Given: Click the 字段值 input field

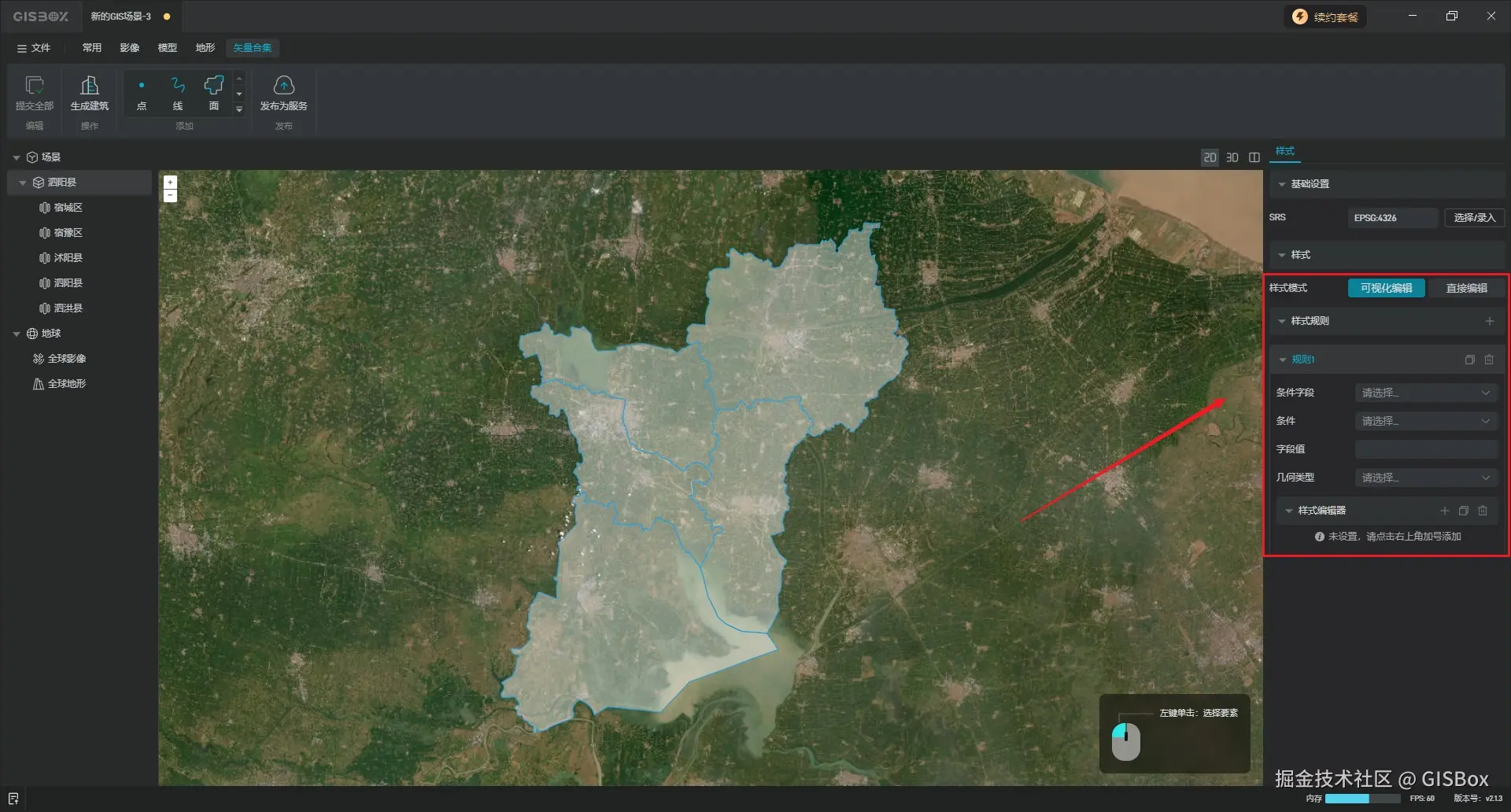Looking at the screenshot, I should click(x=1426, y=449).
